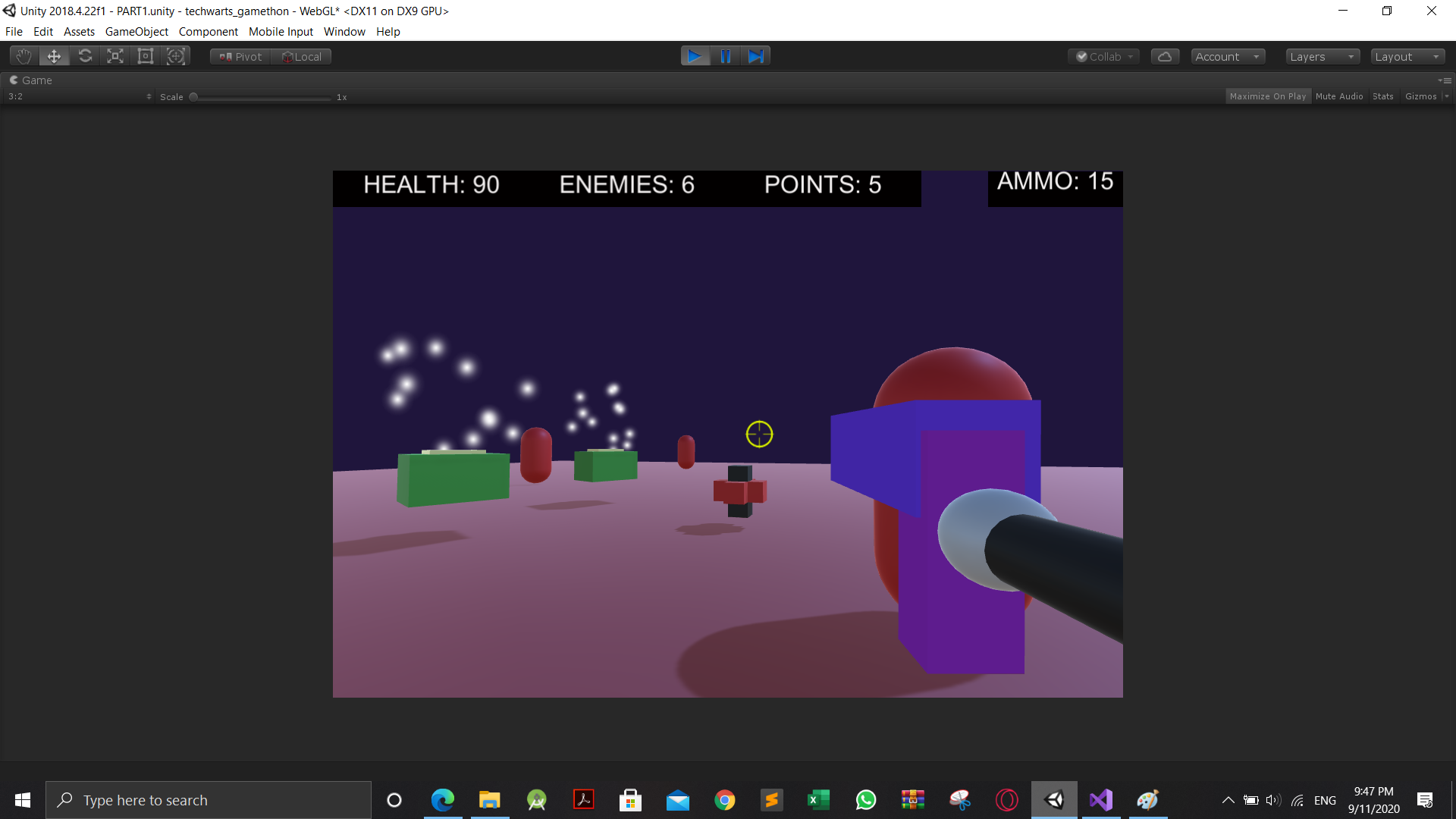Open the cloud services icon
The width and height of the screenshot is (1456, 819).
(x=1165, y=57)
